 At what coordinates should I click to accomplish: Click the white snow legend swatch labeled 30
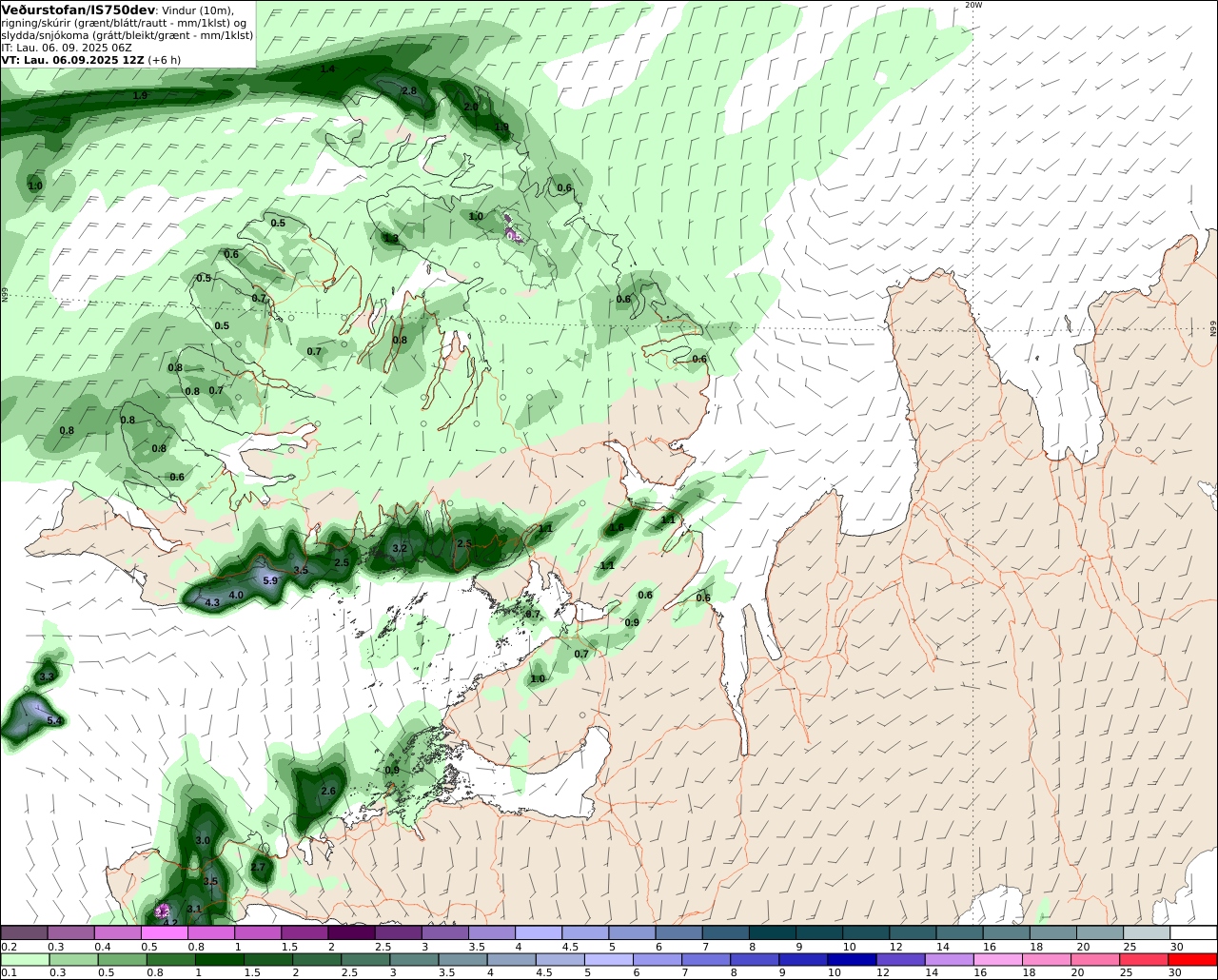[x=1193, y=933]
